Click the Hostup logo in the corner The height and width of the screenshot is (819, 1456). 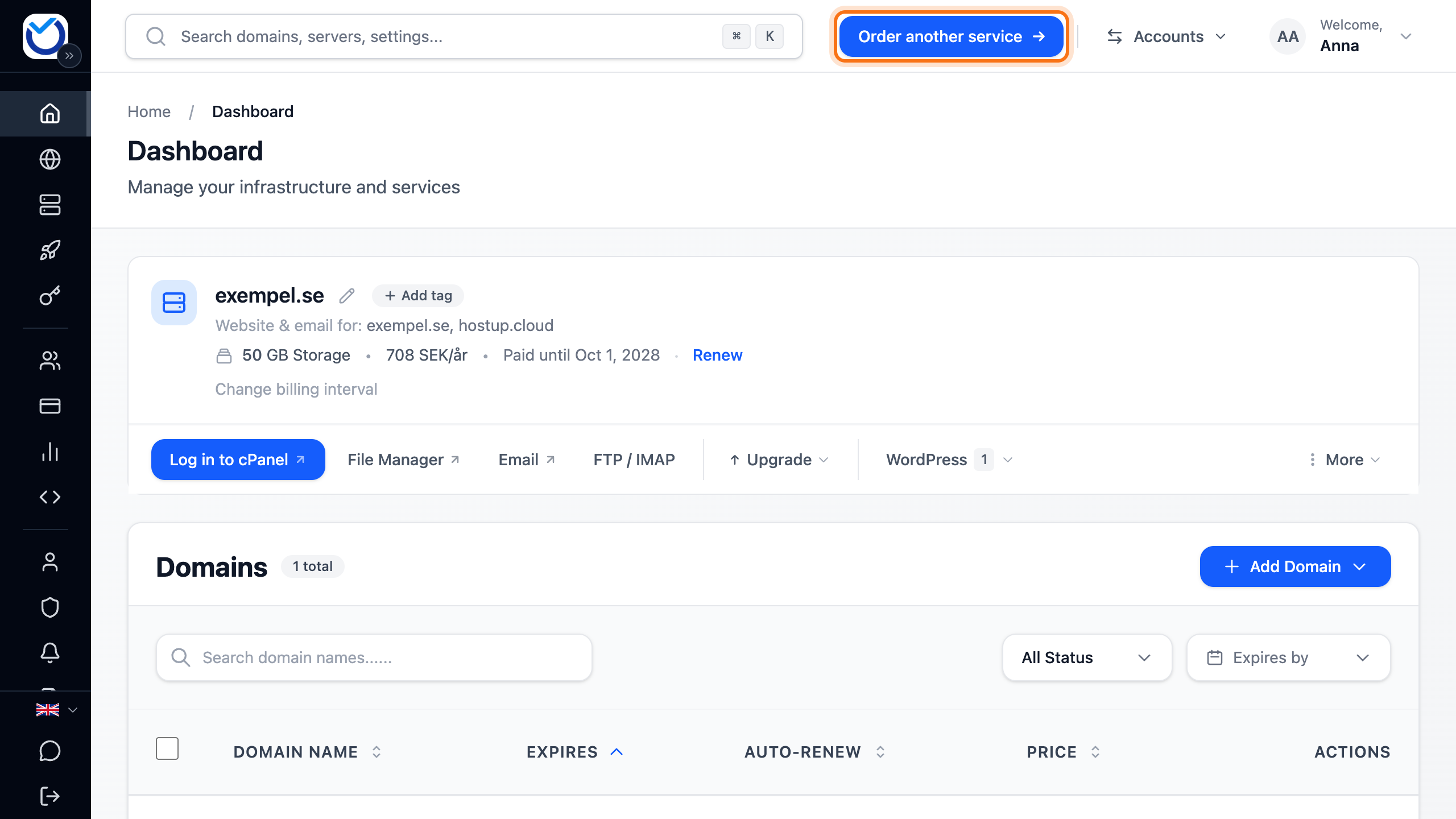(45, 36)
